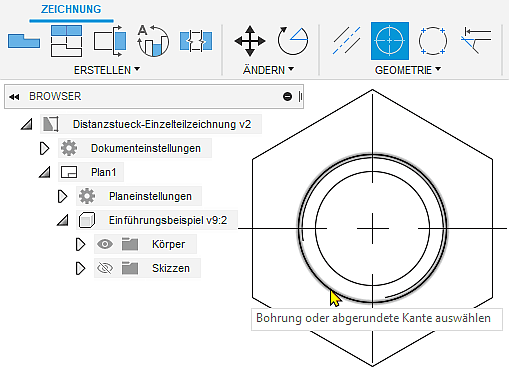Select the Move tool
509x369 pixels.
click(x=250, y=41)
